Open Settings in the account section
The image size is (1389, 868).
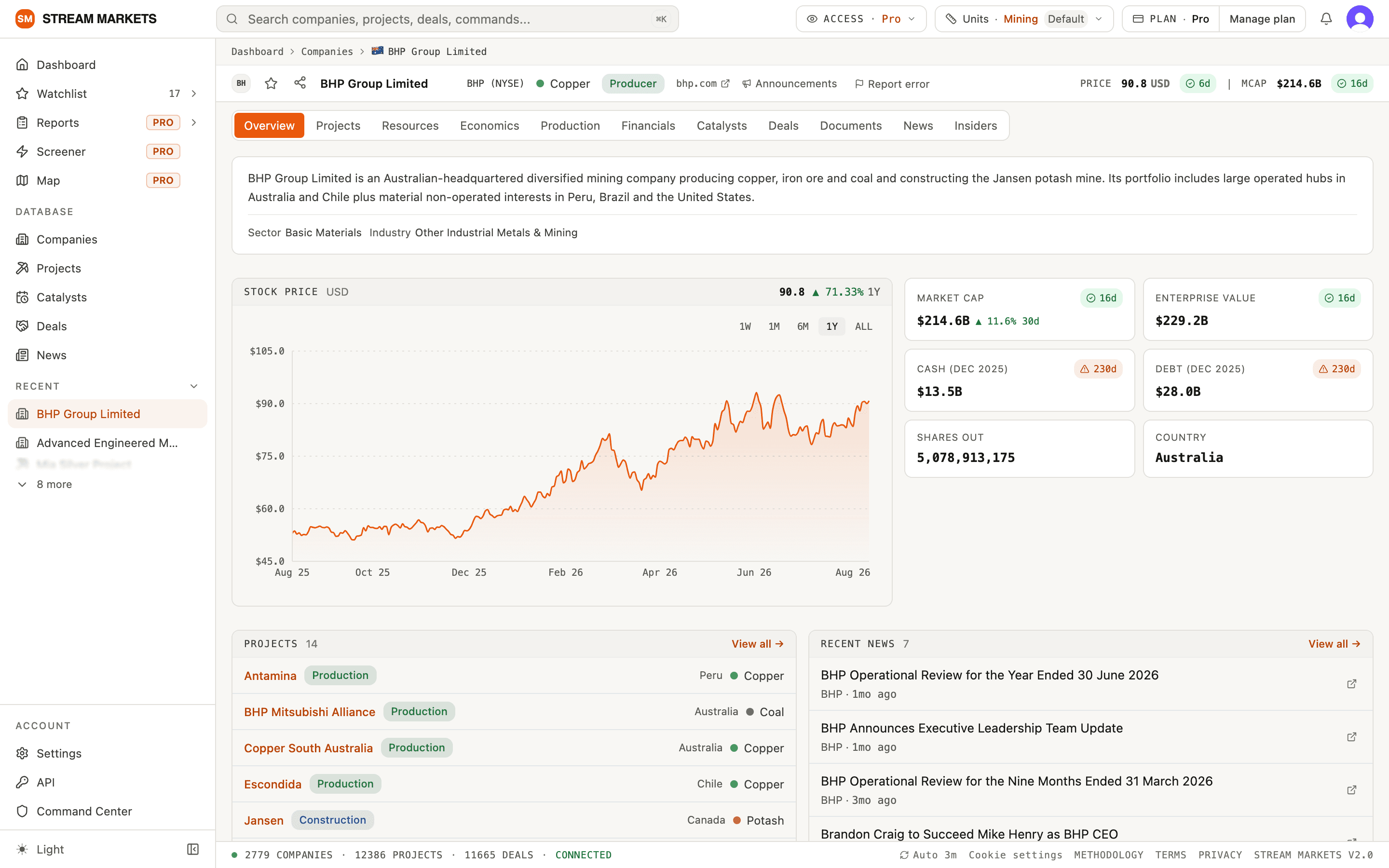click(108, 753)
